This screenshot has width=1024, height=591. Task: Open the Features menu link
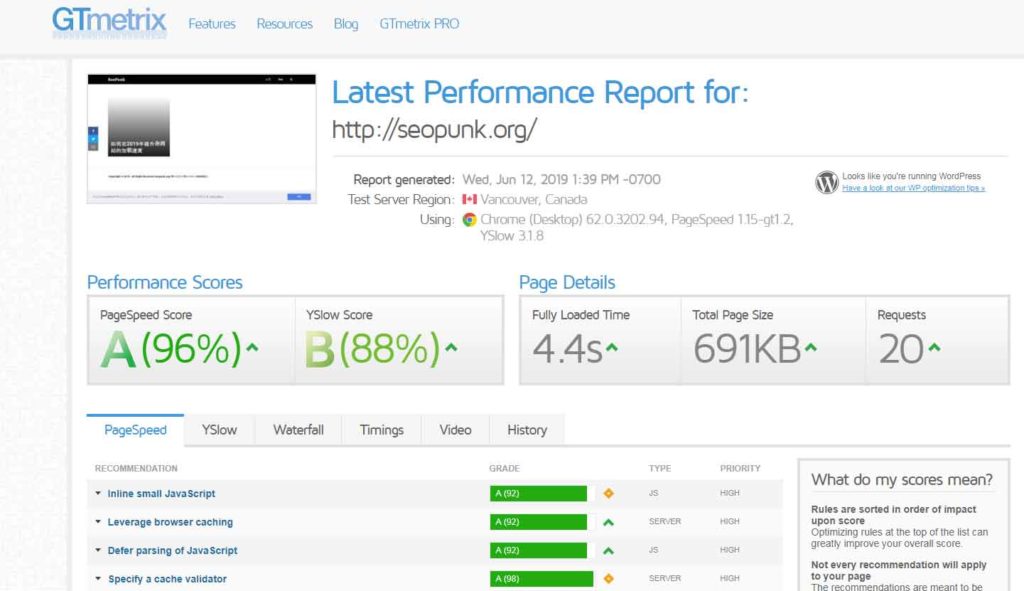click(x=212, y=23)
